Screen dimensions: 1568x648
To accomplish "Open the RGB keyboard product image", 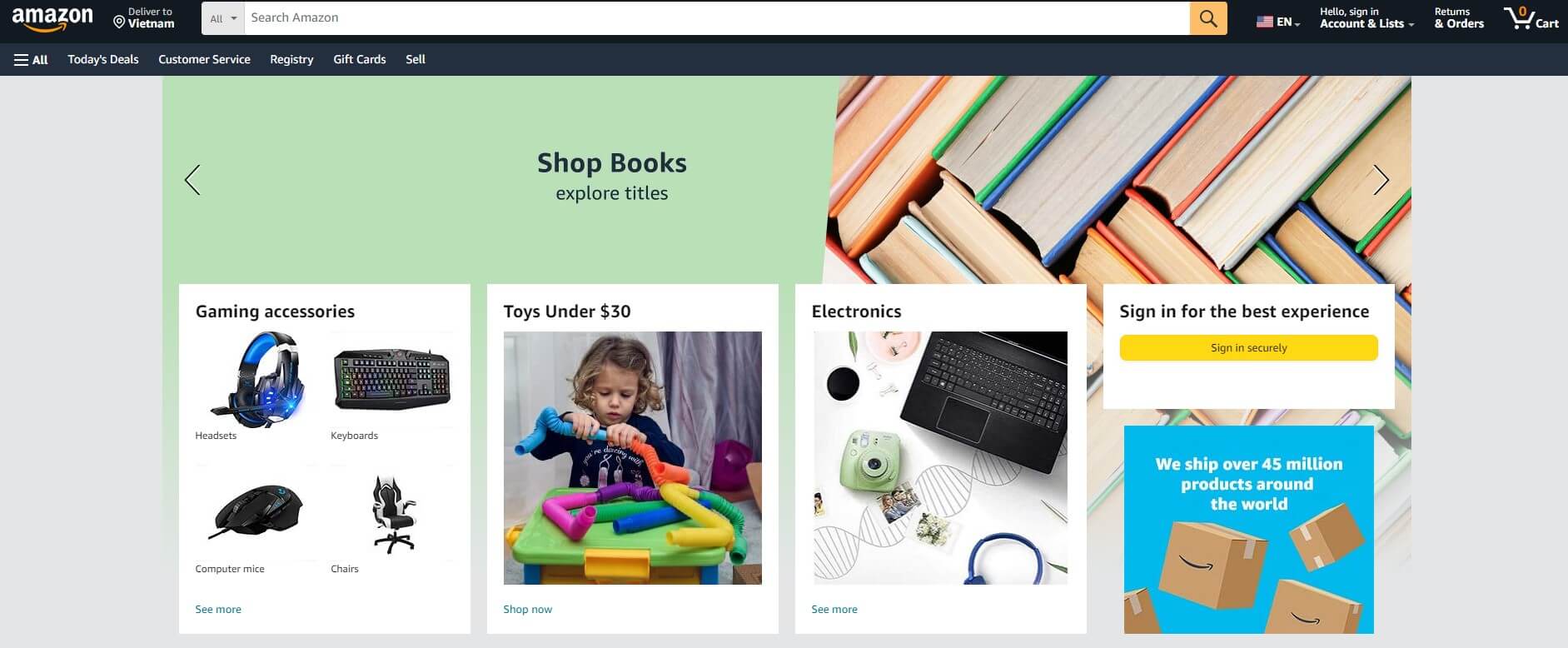I will (392, 380).
